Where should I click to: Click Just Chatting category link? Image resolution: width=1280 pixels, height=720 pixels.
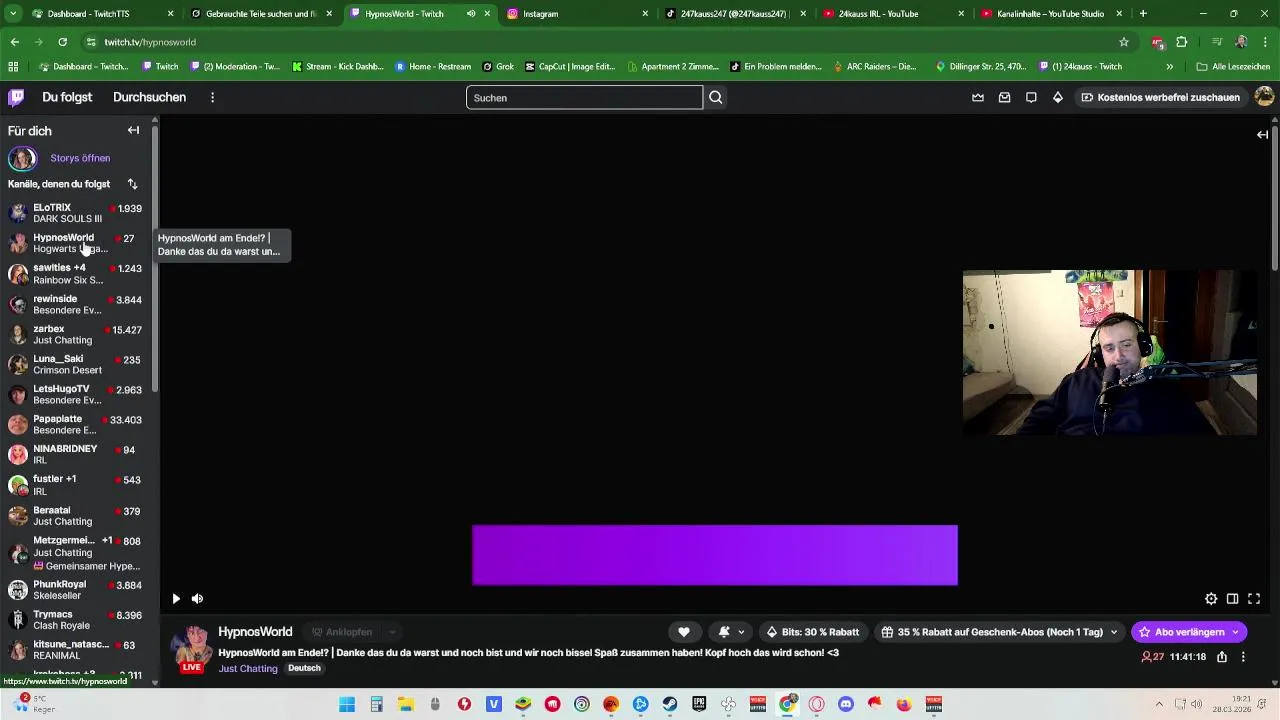pos(248,668)
